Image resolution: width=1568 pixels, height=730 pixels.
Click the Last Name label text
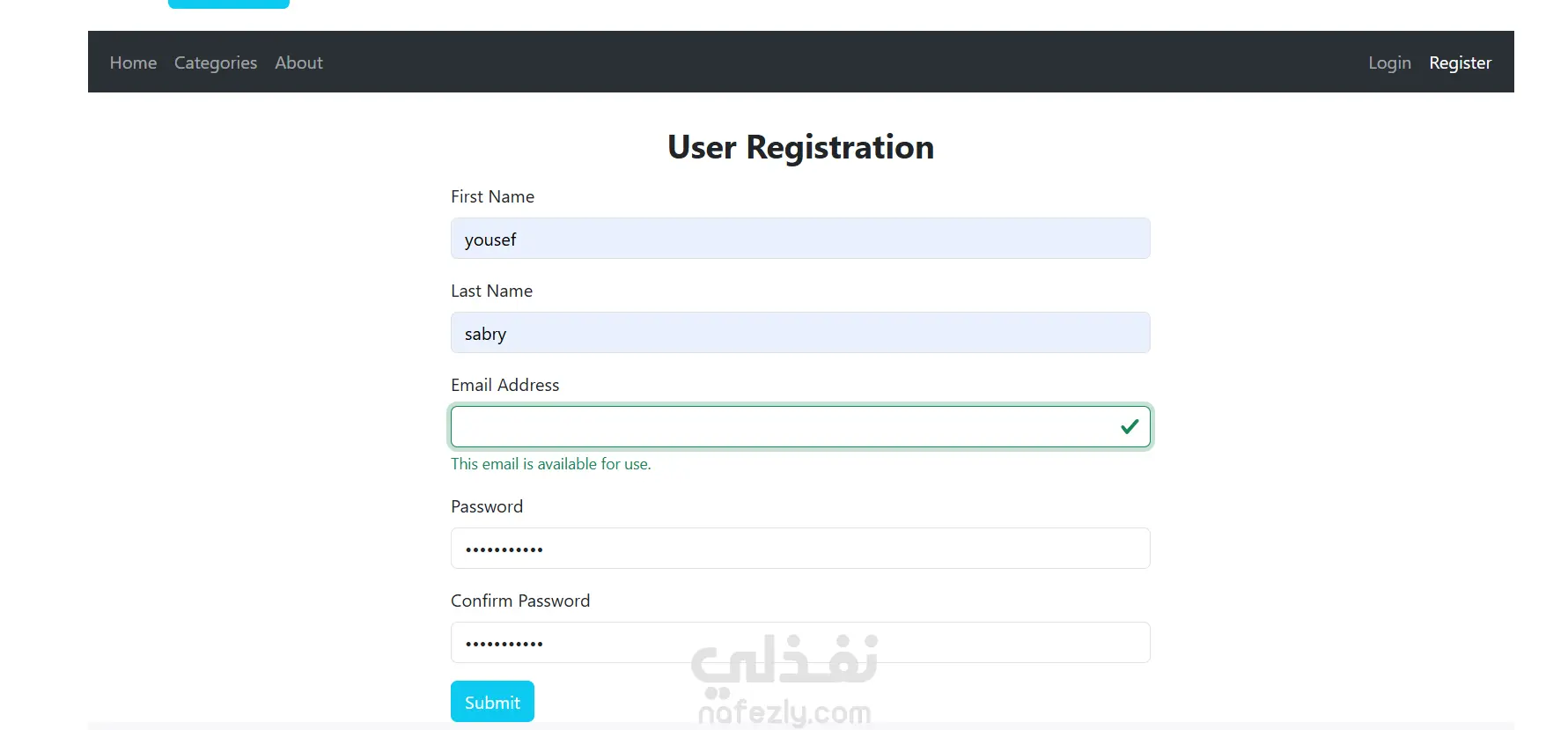[x=491, y=291]
